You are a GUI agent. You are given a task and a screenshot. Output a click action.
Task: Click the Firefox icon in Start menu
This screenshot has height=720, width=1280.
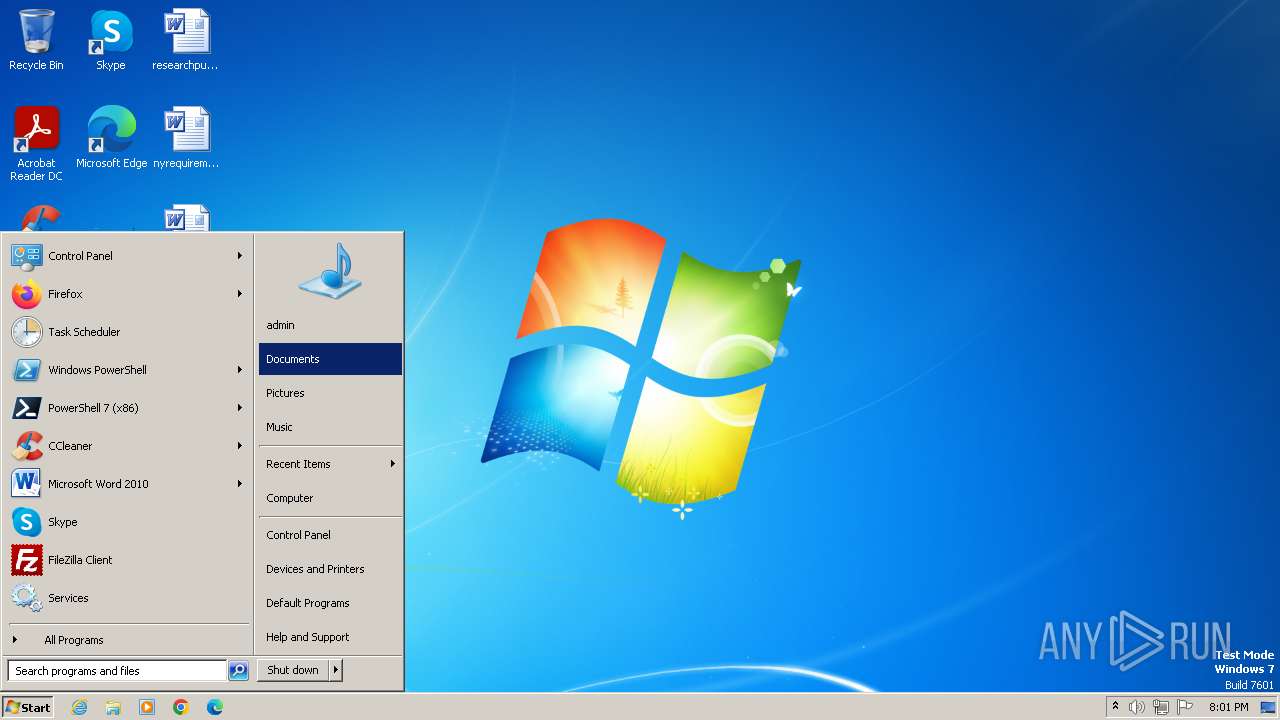click(x=26, y=294)
